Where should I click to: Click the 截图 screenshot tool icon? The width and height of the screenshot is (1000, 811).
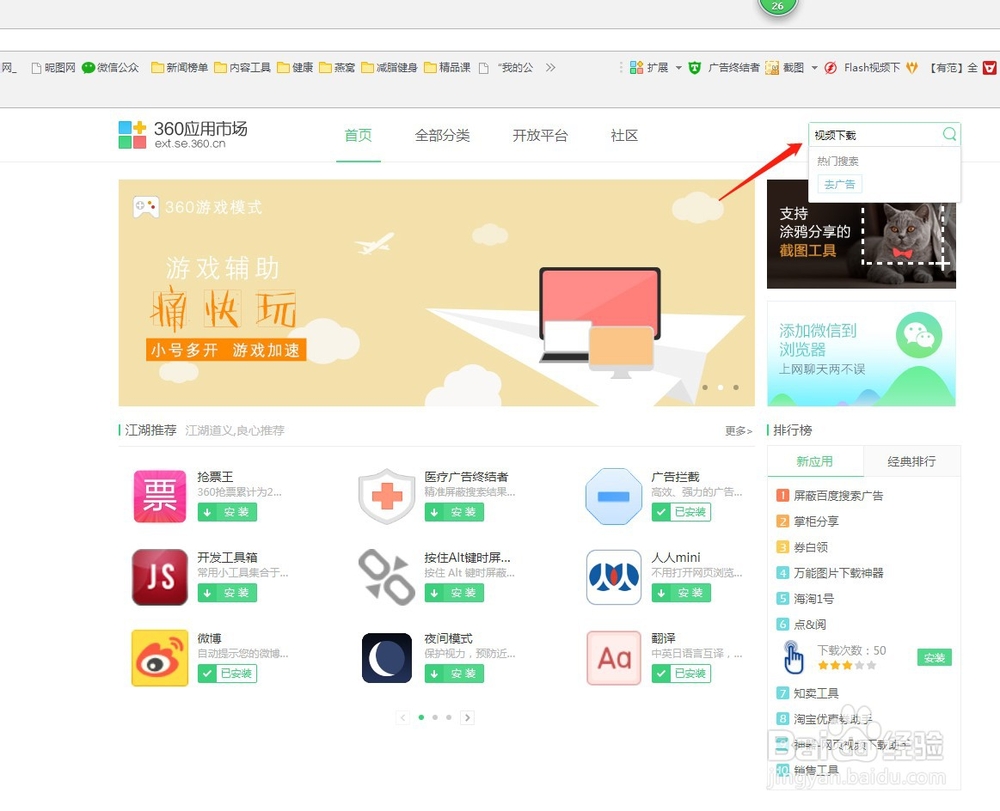click(772, 68)
